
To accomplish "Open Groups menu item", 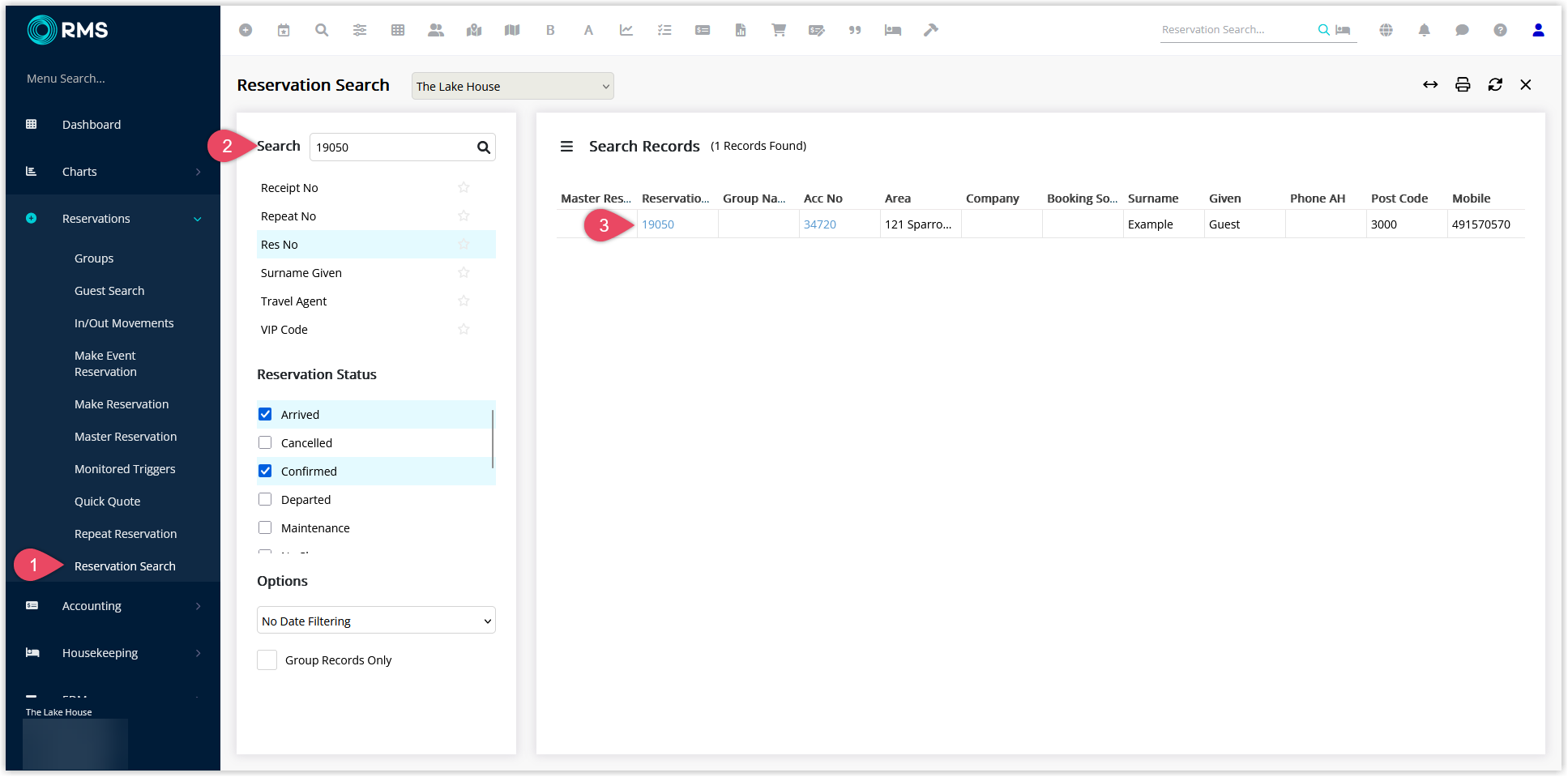I will point(94,258).
